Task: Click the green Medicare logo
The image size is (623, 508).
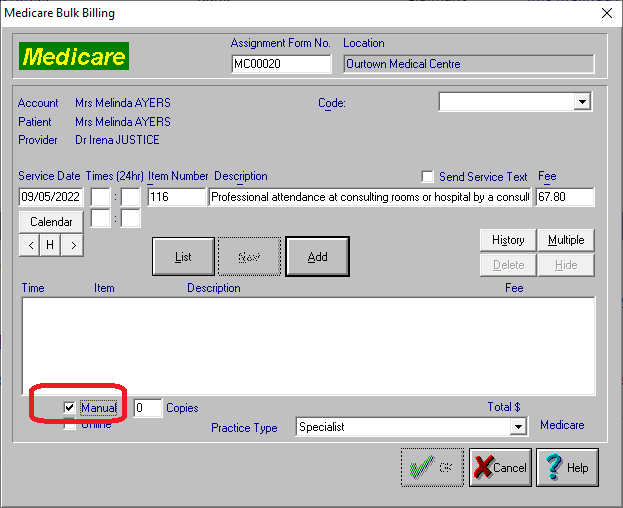Action: 74,56
